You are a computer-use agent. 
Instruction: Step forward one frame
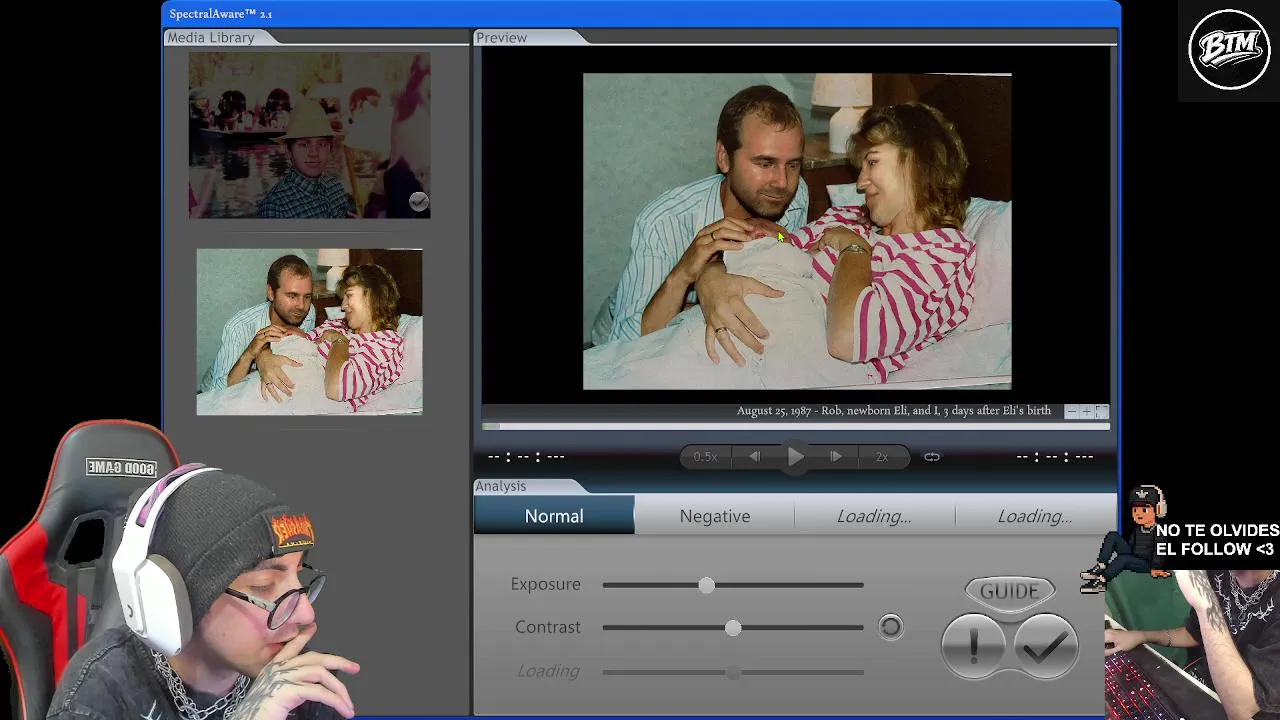point(836,457)
